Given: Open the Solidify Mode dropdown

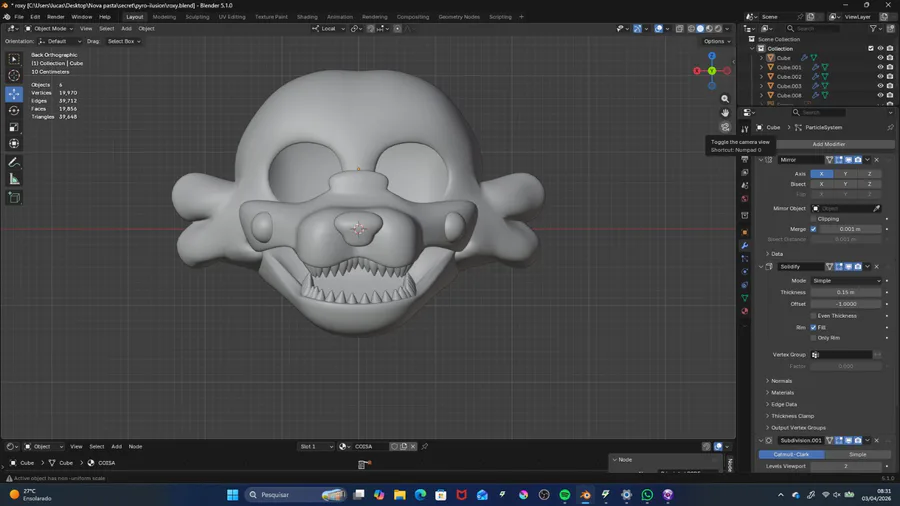Looking at the screenshot, I should pos(846,281).
